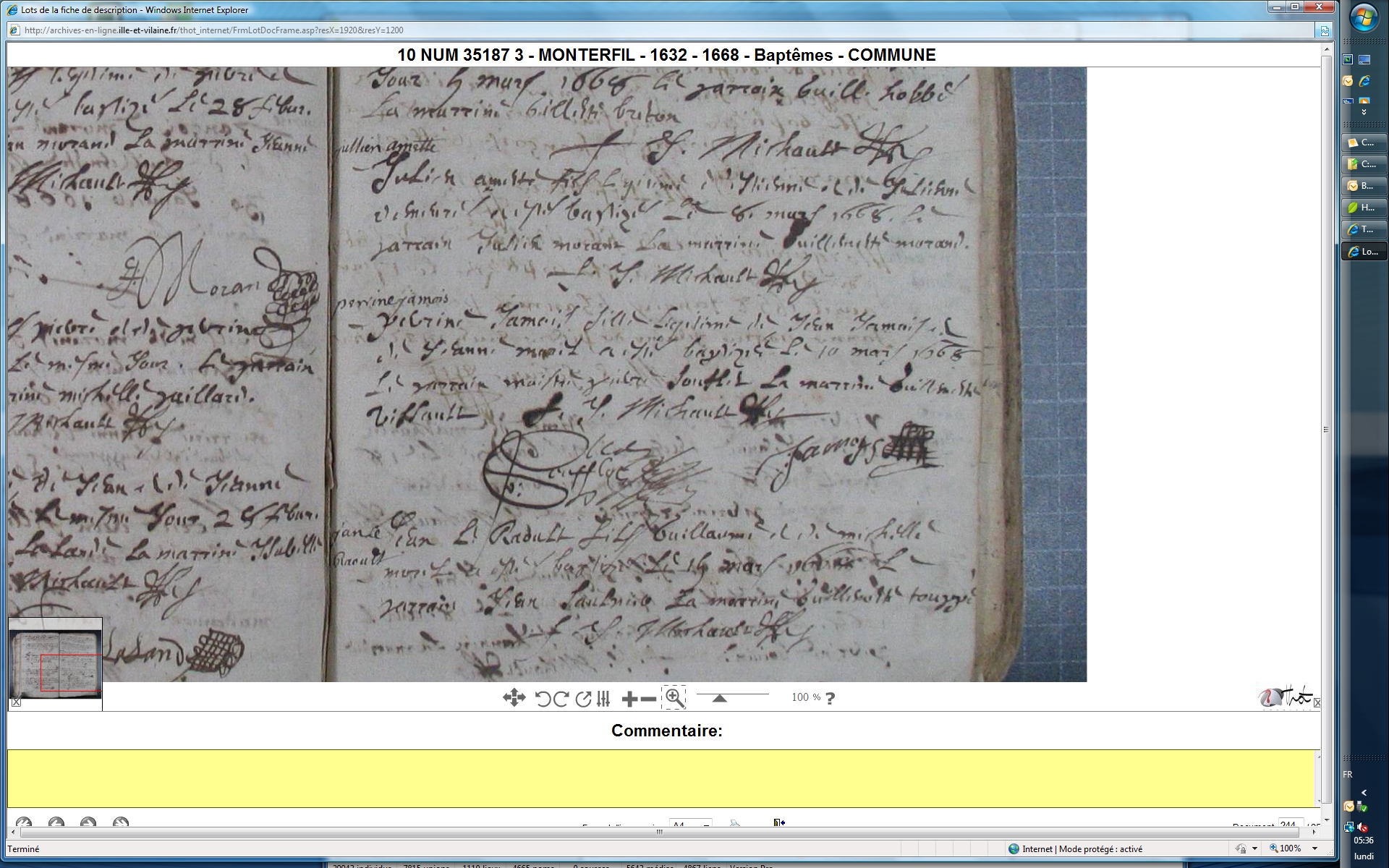The height and width of the screenshot is (868, 1389).
Task: Click the compatibility view button beside address
Action: [x=1325, y=30]
